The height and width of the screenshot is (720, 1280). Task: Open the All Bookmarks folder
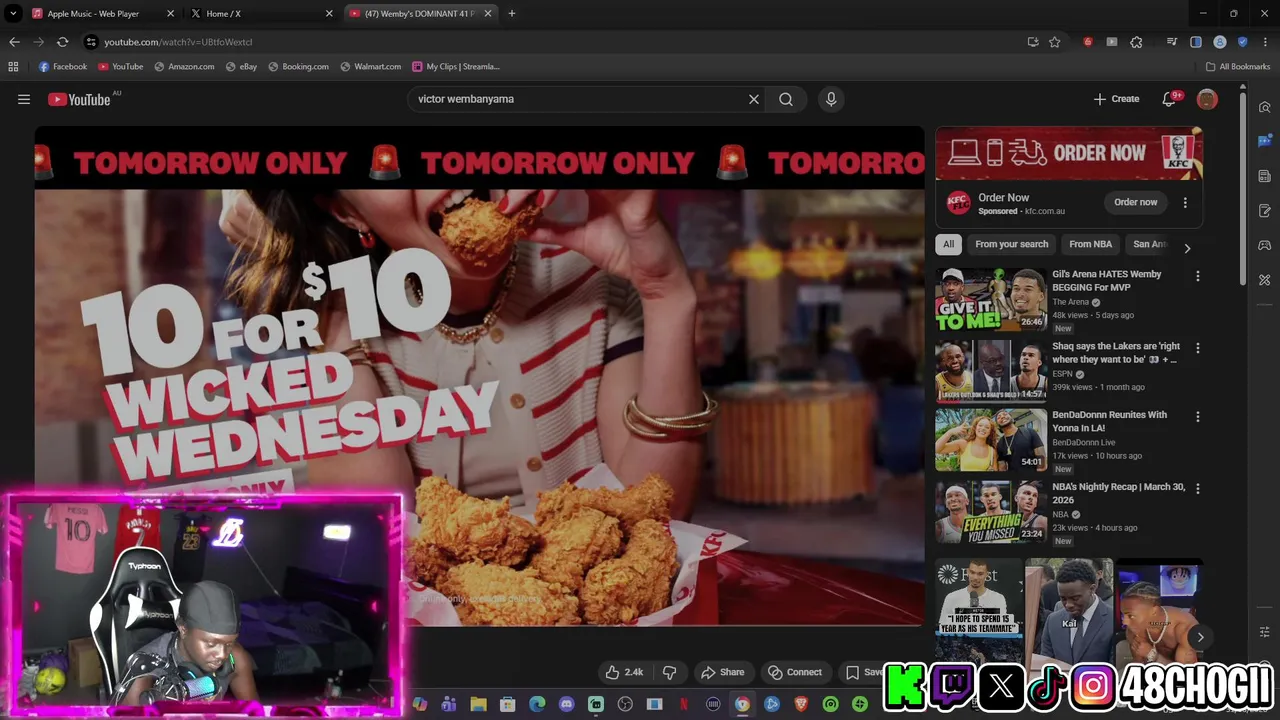pyautogui.click(x=1238, y=66)
